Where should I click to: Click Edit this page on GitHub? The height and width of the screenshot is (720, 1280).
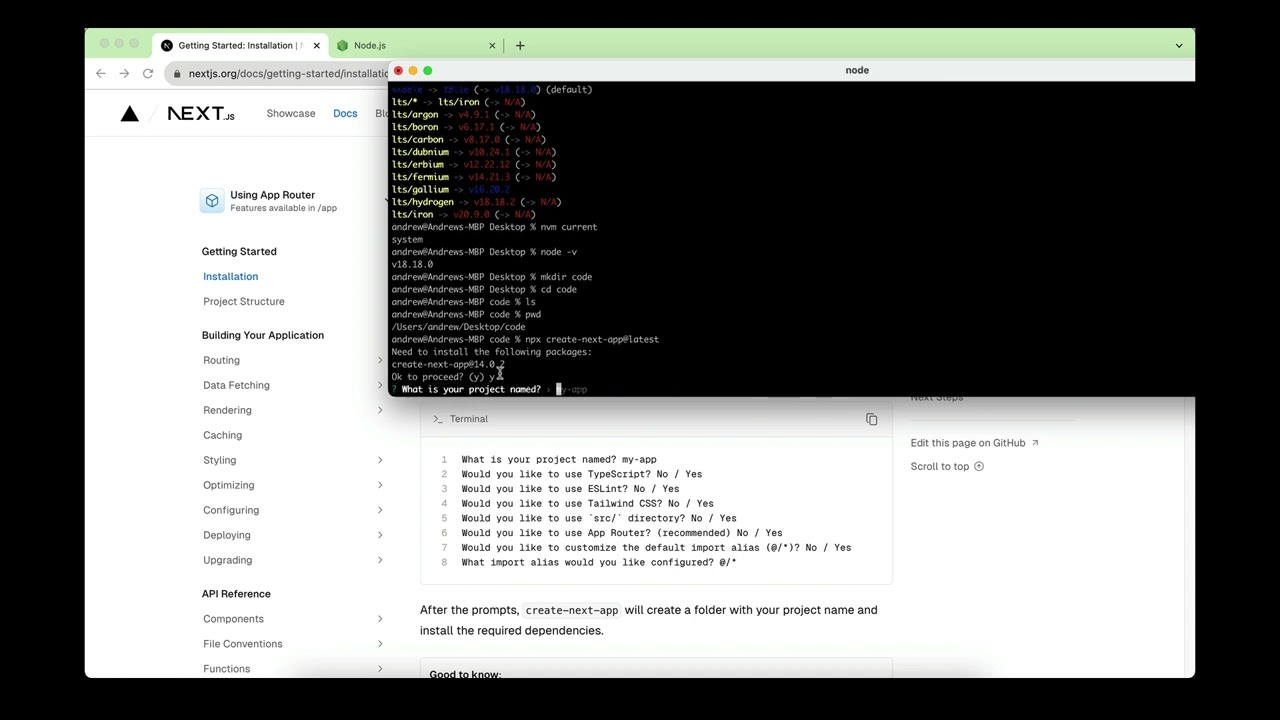point(974,443)
